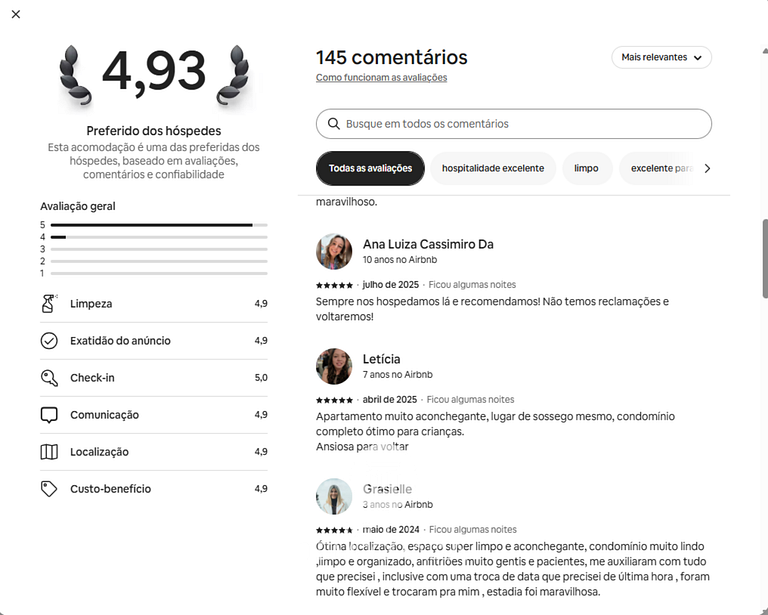
Task: Click the 5-star rating bar
Action: pyautogui.click(x=158, y=225)
